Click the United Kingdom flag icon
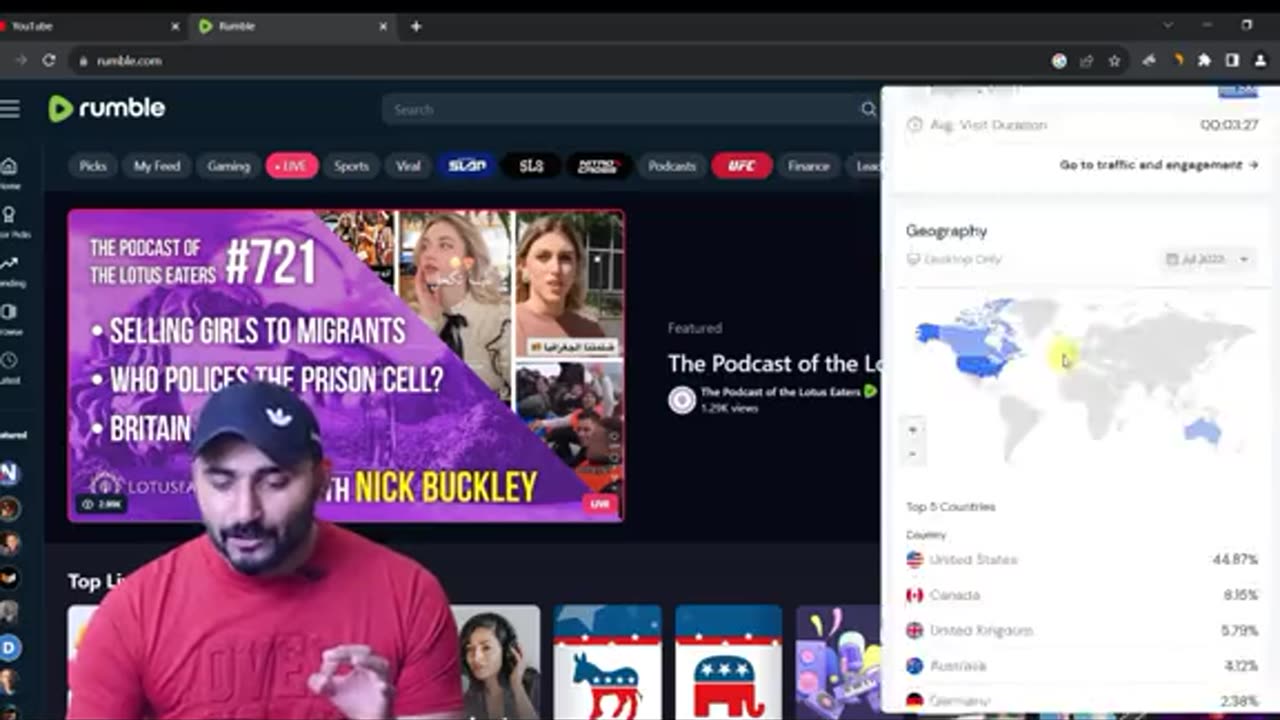 (x=914, y=631)
